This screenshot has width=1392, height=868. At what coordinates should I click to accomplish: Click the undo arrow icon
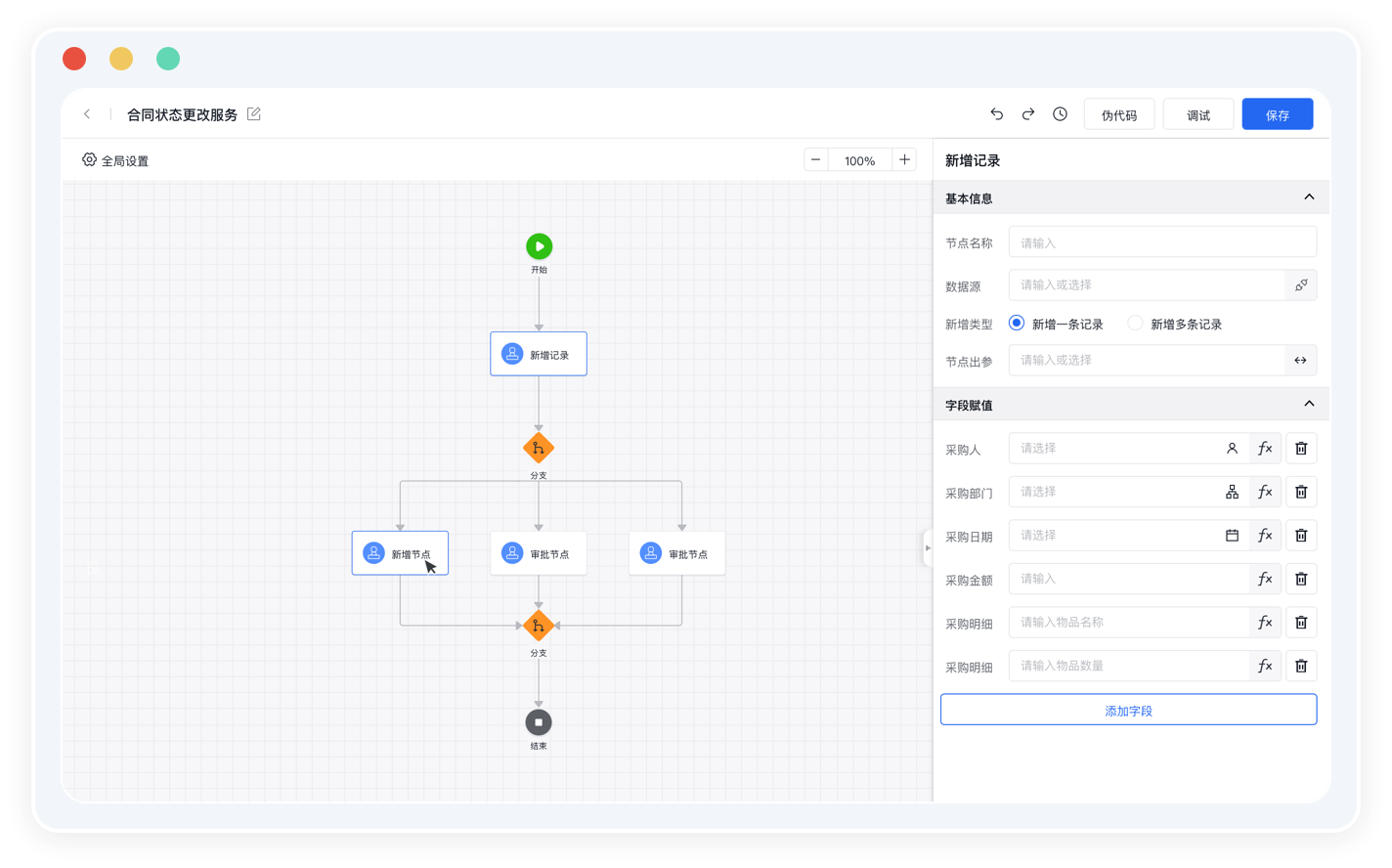pos(996,114)
